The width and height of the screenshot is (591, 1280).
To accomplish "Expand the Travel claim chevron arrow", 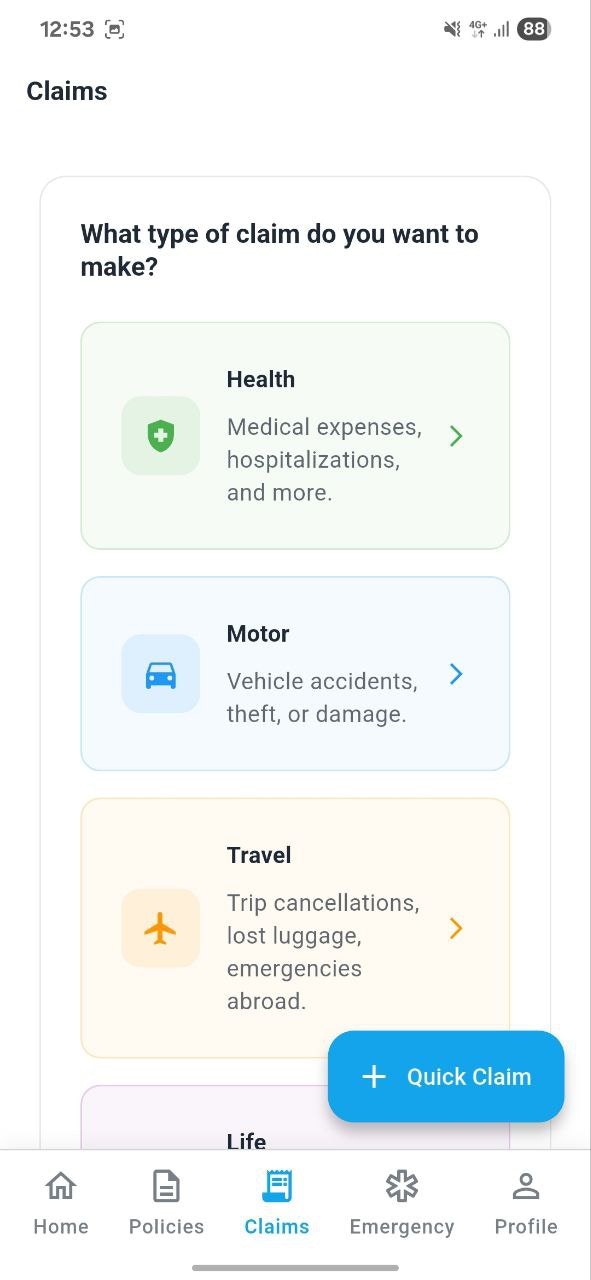I will tap(456, 929).
